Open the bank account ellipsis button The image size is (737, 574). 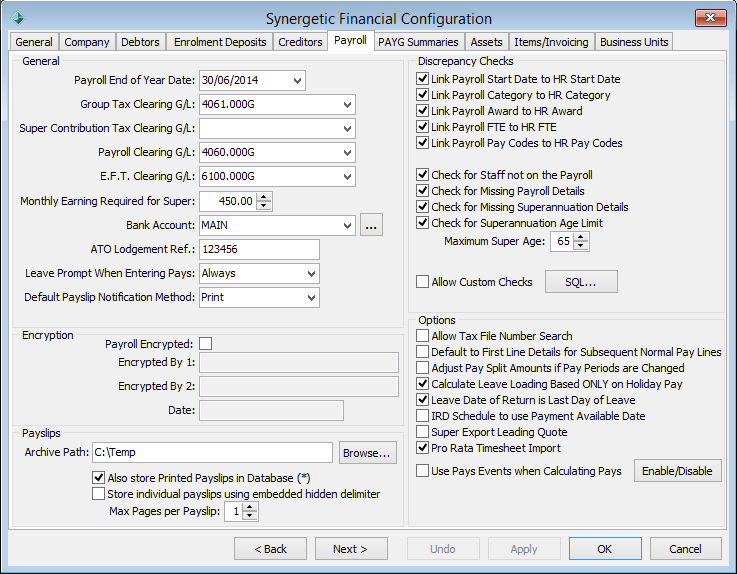[371, 225]
